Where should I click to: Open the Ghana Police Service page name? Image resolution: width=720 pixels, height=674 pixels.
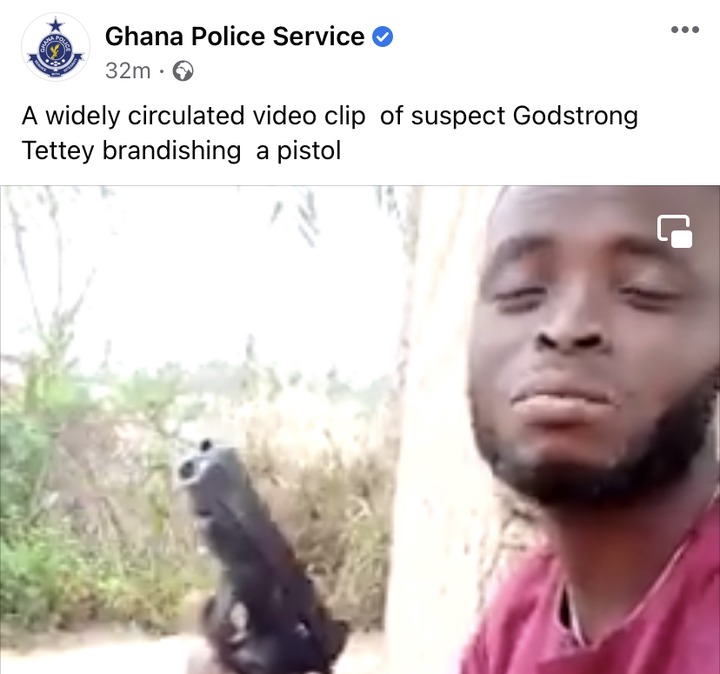[235, 36]
